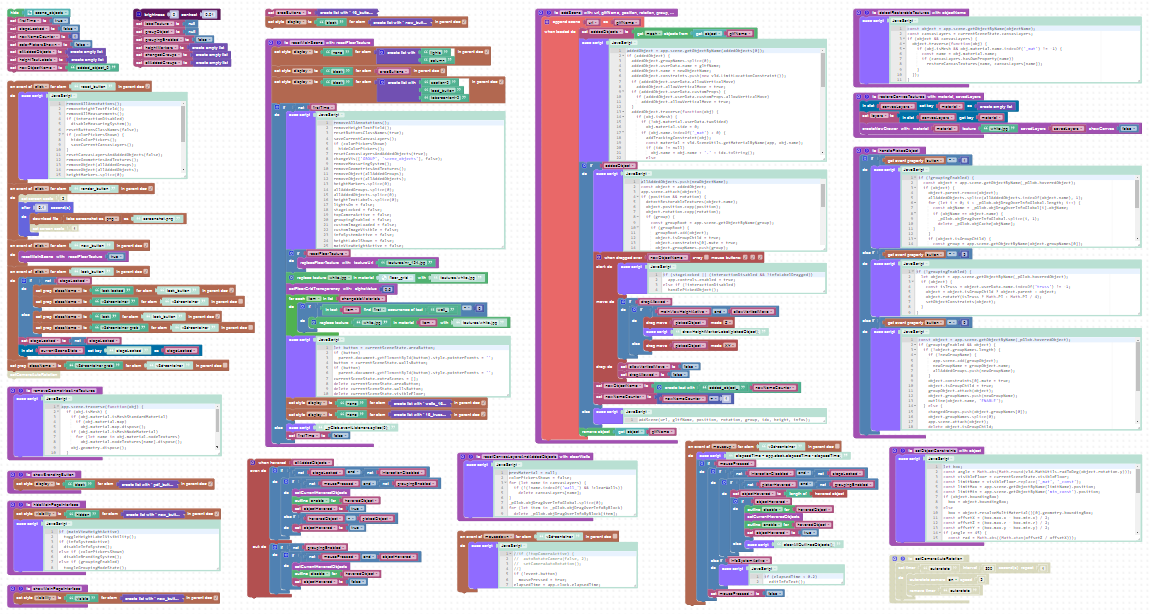Open first 'button' property dropdown in handlePickedObject
The image size is (1149, 614).
coord(934,160)
